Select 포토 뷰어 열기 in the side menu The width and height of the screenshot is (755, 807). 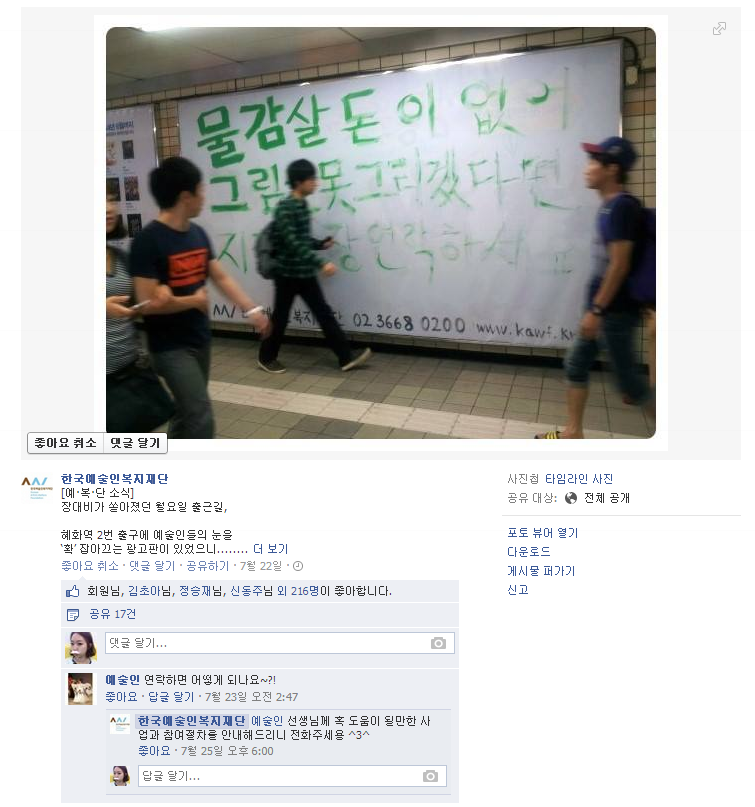click(542, 533)
